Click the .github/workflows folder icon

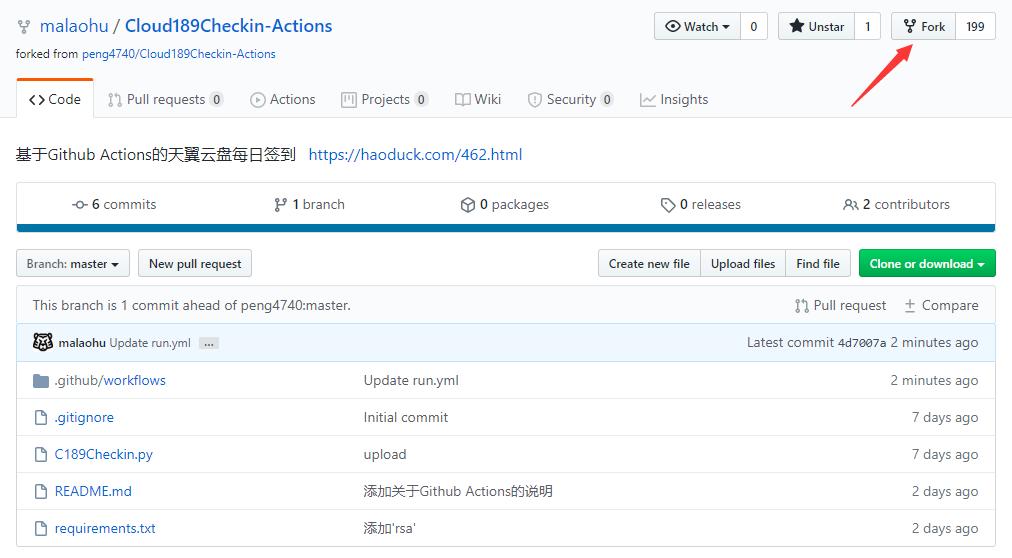pyautogui.click(x=41, y=380)
